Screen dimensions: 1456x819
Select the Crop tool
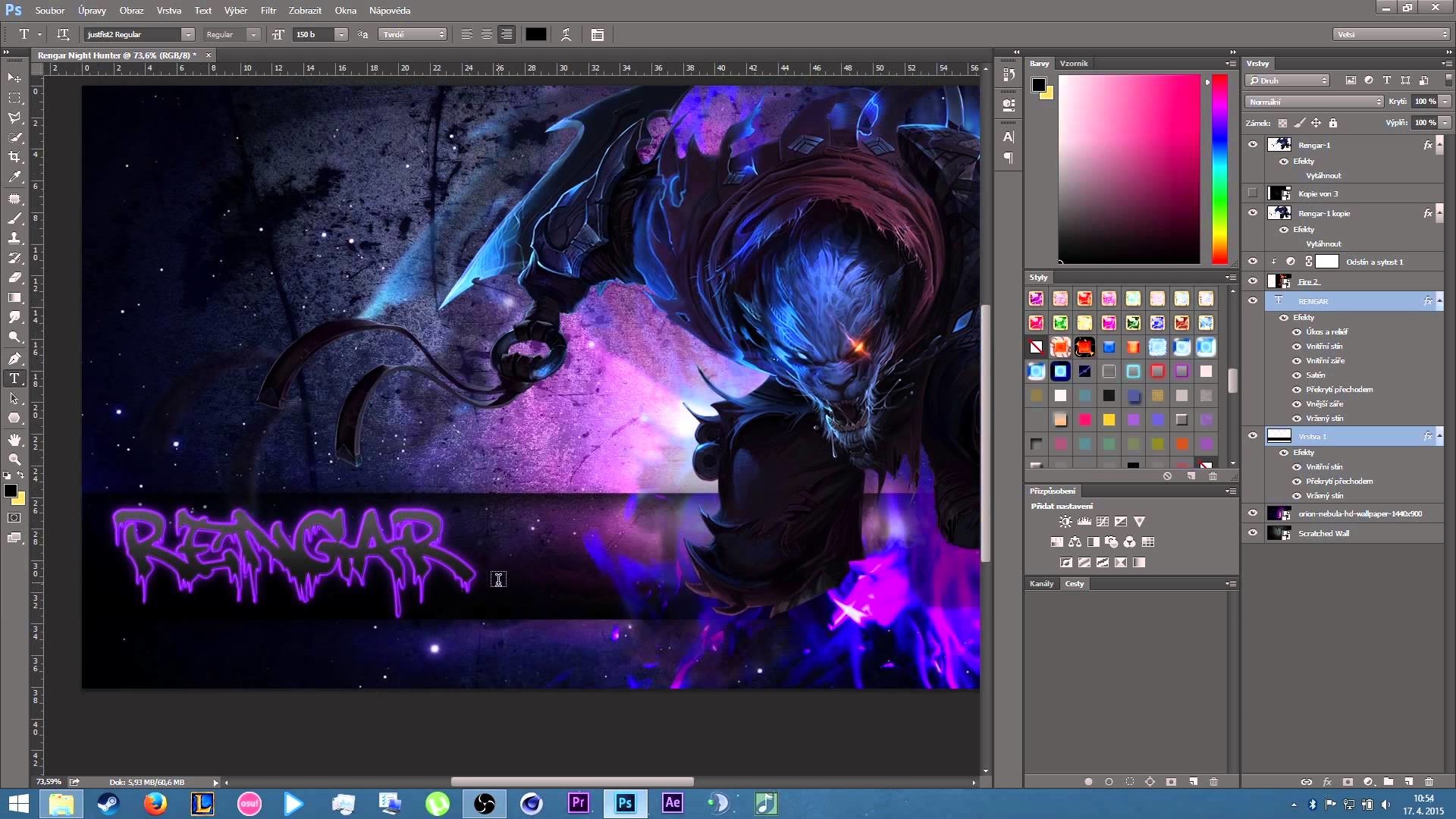[x=14, y=157]
